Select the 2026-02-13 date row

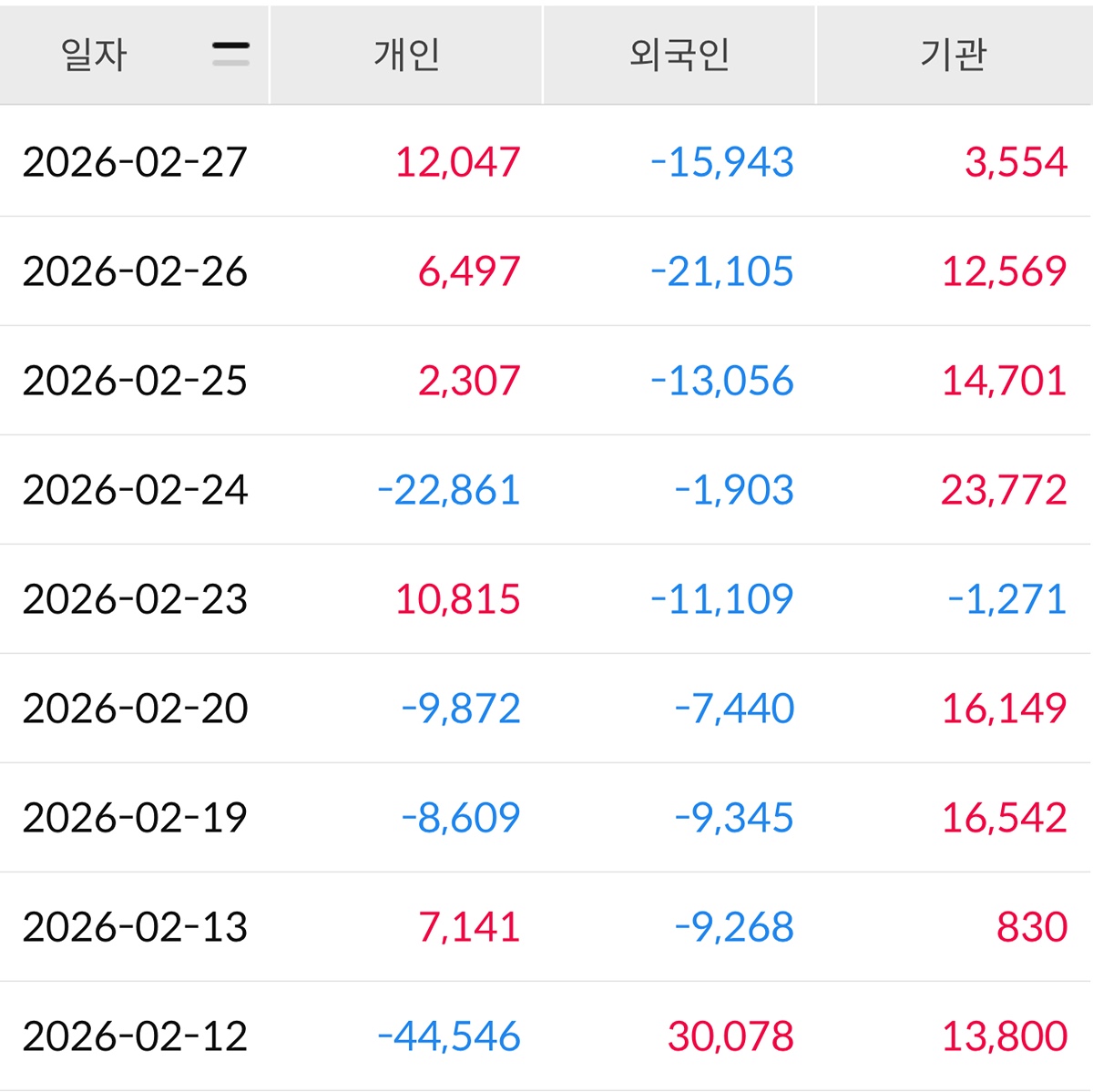point(546,927)
